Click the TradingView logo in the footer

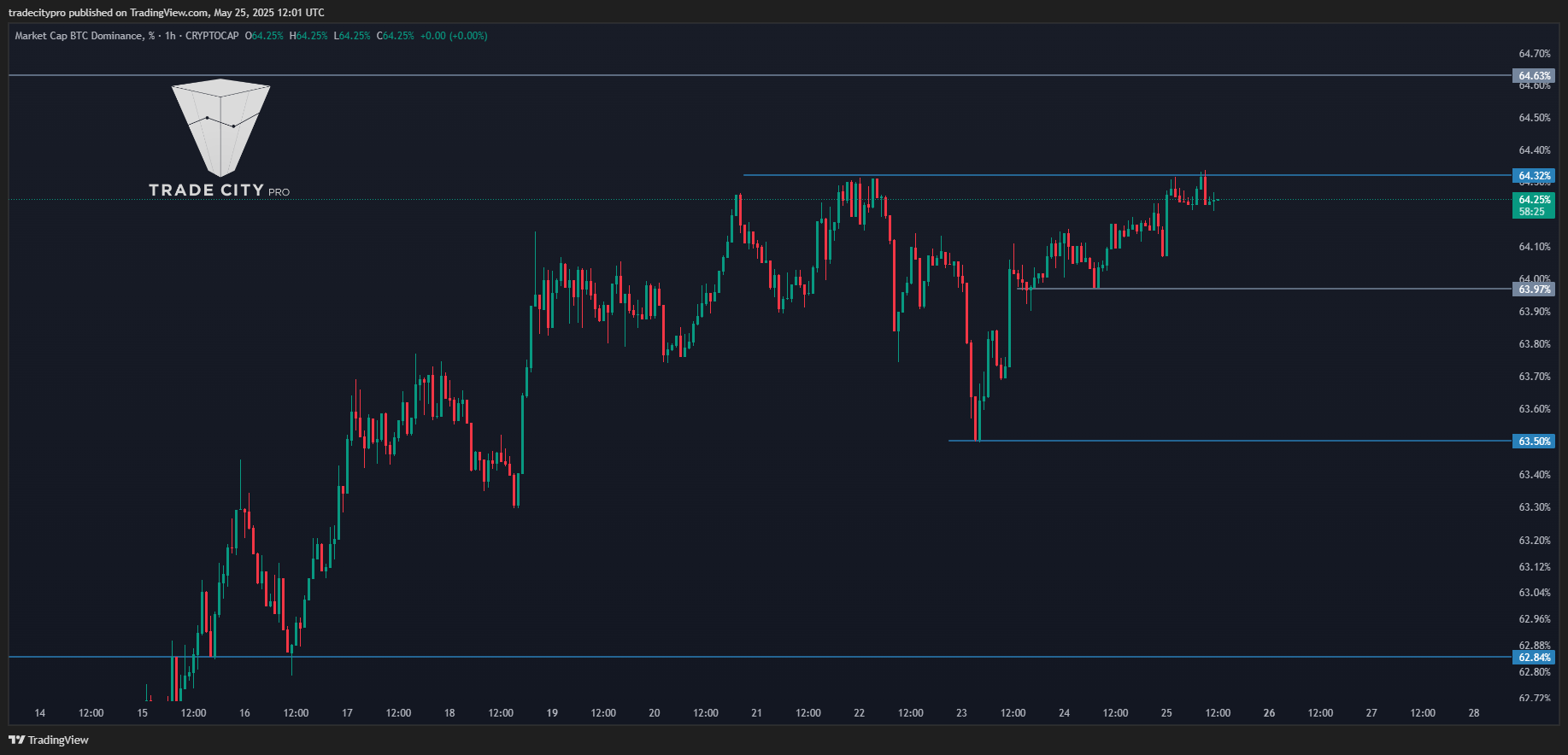49,740
